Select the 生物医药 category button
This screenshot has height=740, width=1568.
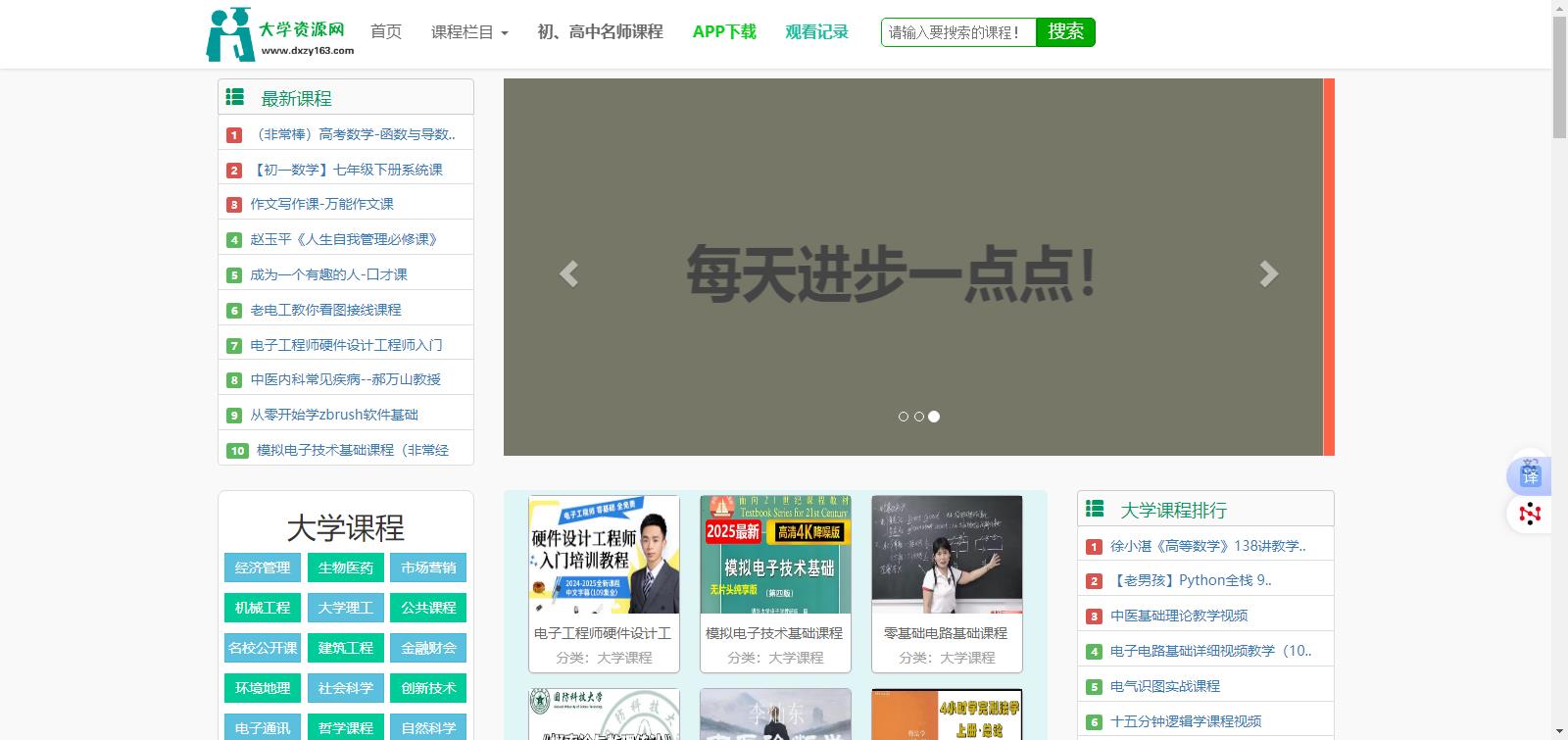[x=346, y=567]
